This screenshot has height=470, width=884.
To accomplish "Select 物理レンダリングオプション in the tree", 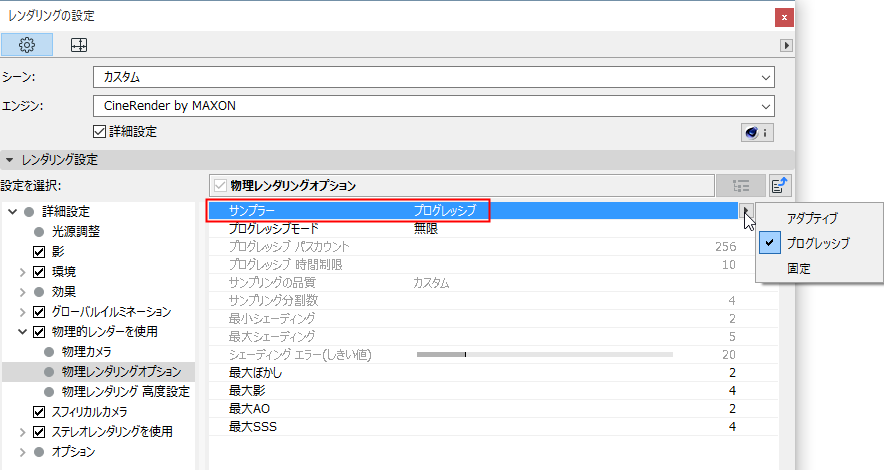I will tap(122, 371).
